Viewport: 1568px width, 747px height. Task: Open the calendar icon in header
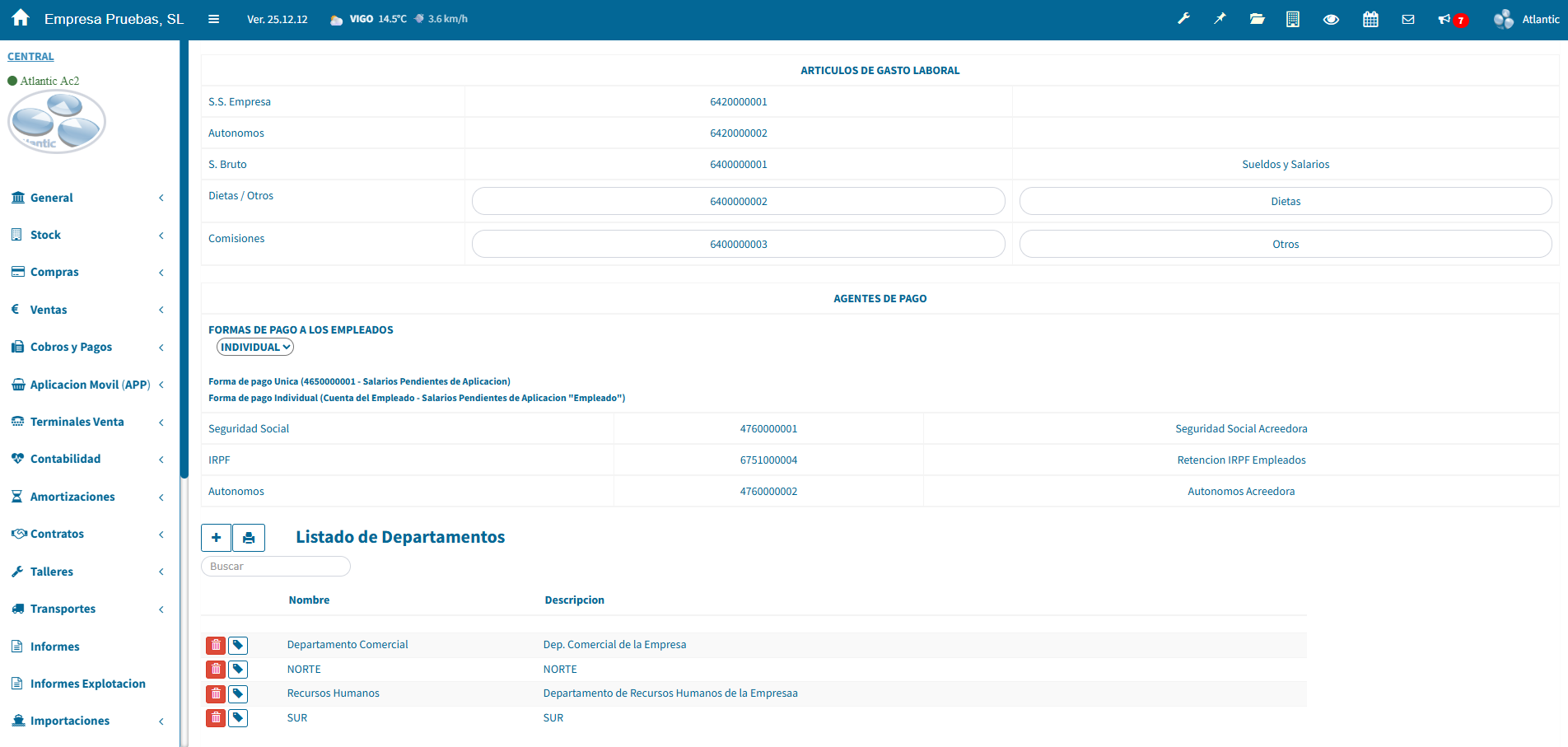(x=1370, y=19)
